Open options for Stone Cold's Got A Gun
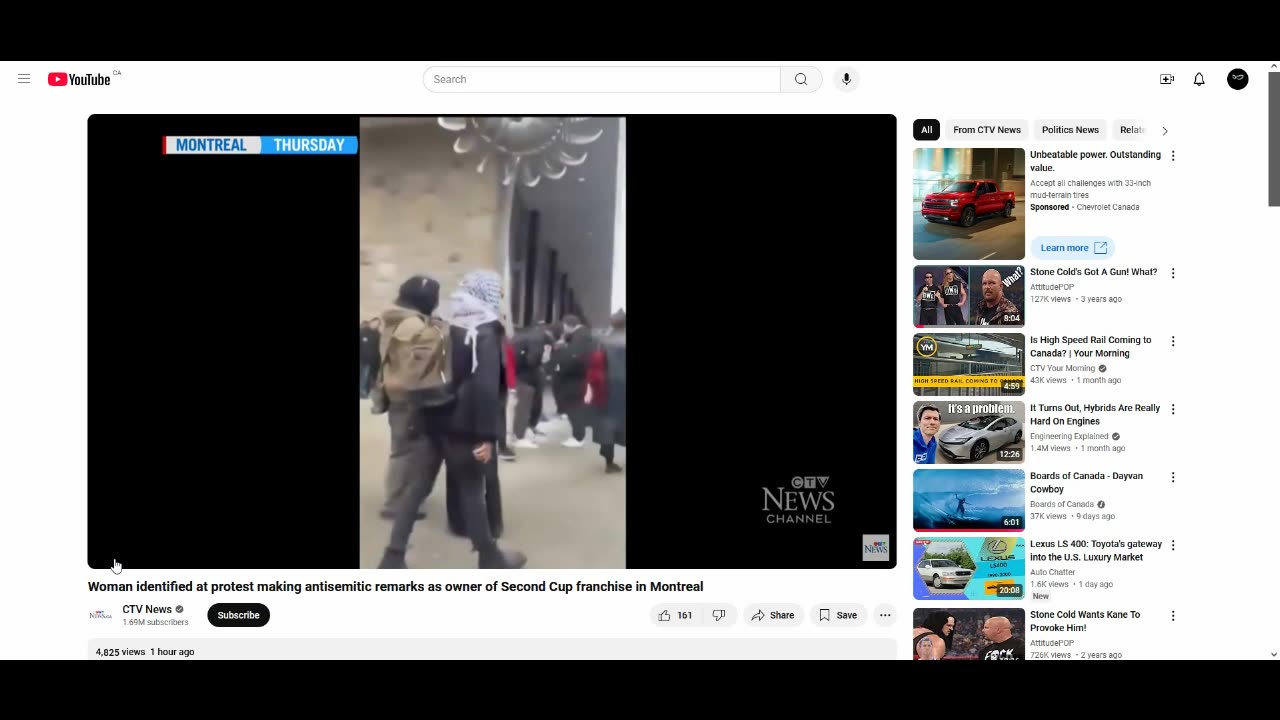Screen dimensions: 1280x720 point(1173,273)
